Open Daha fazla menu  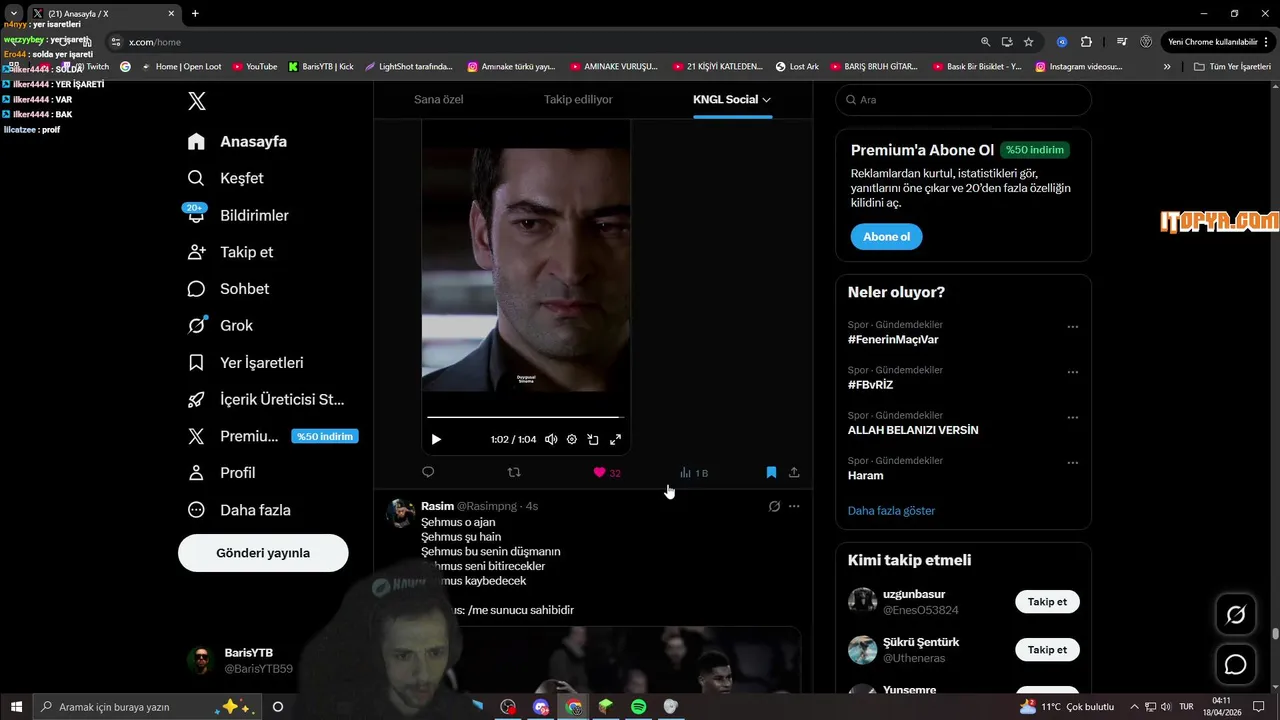tap(239, 509)
